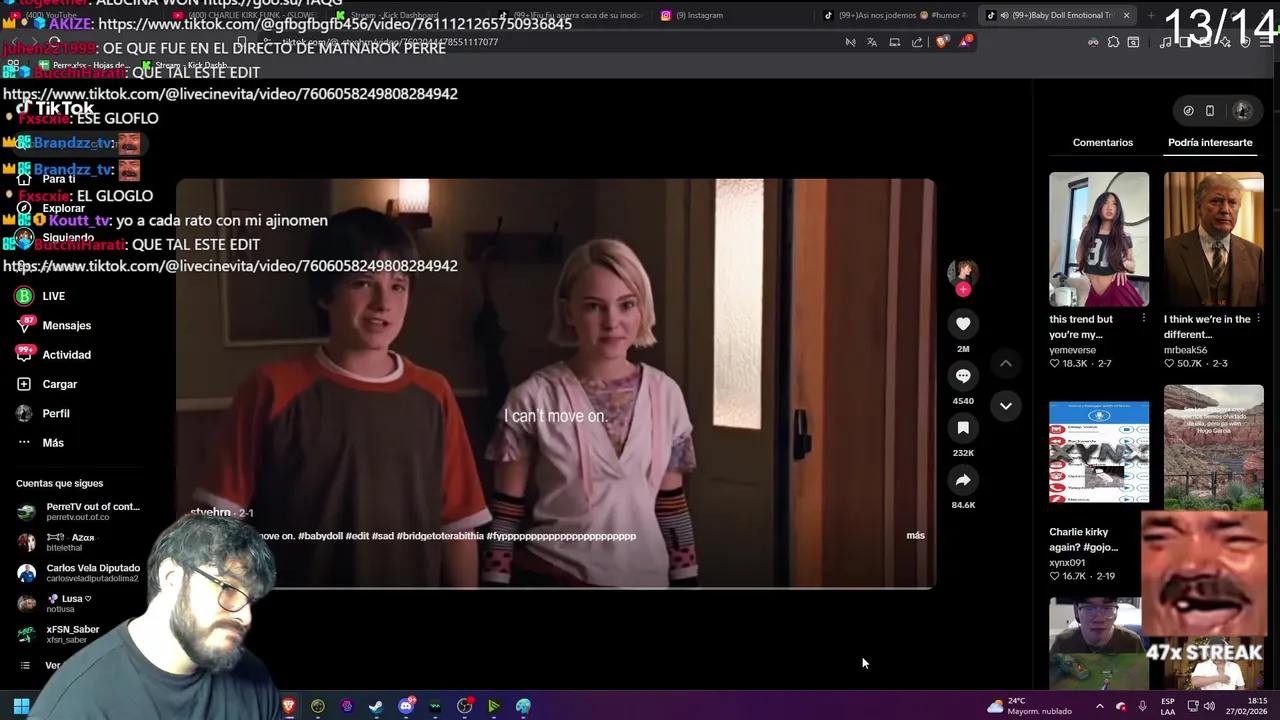Open Brave browser in taskbar
This screenshot has width=1280, height=720.
(289, 706)
